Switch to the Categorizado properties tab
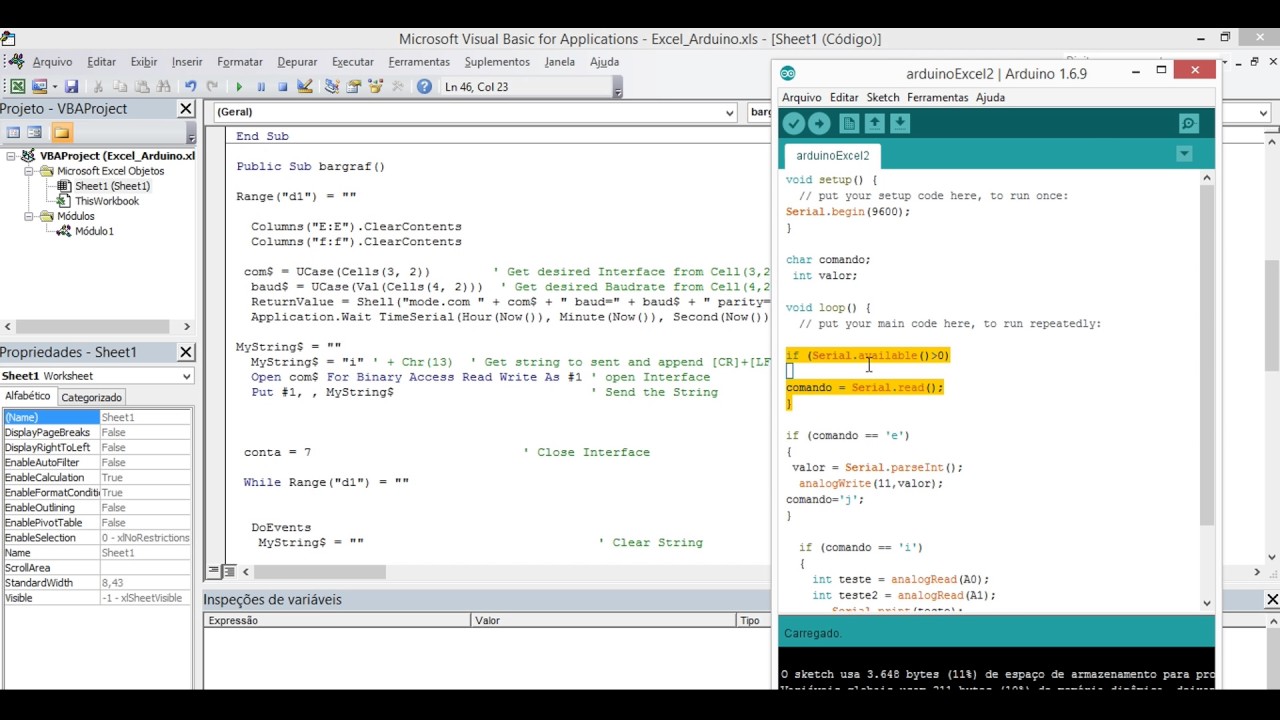This screenshot has height=720, width=1280. coord(91,397)
